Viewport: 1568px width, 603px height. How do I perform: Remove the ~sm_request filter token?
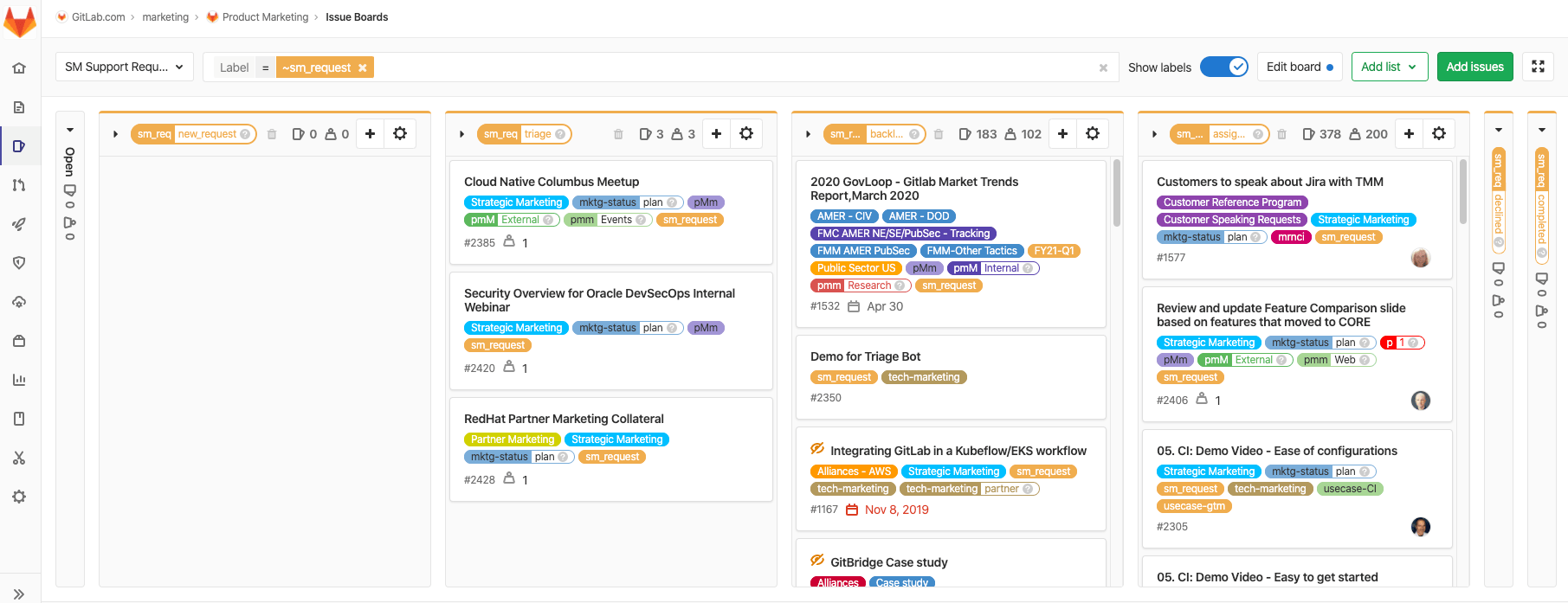tap(363, 67)
